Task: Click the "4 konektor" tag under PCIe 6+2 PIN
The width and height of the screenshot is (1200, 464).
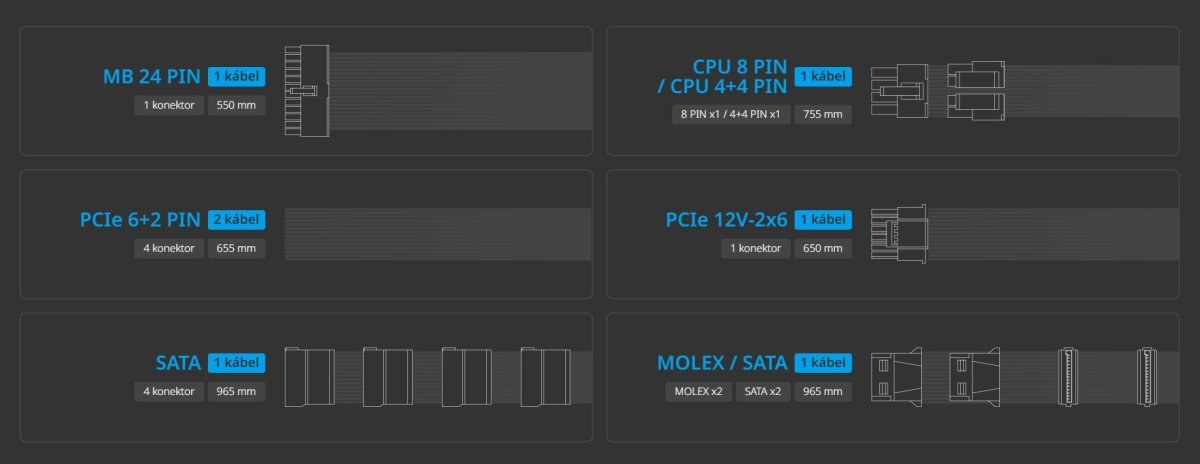Action: (x=168, y=248)
